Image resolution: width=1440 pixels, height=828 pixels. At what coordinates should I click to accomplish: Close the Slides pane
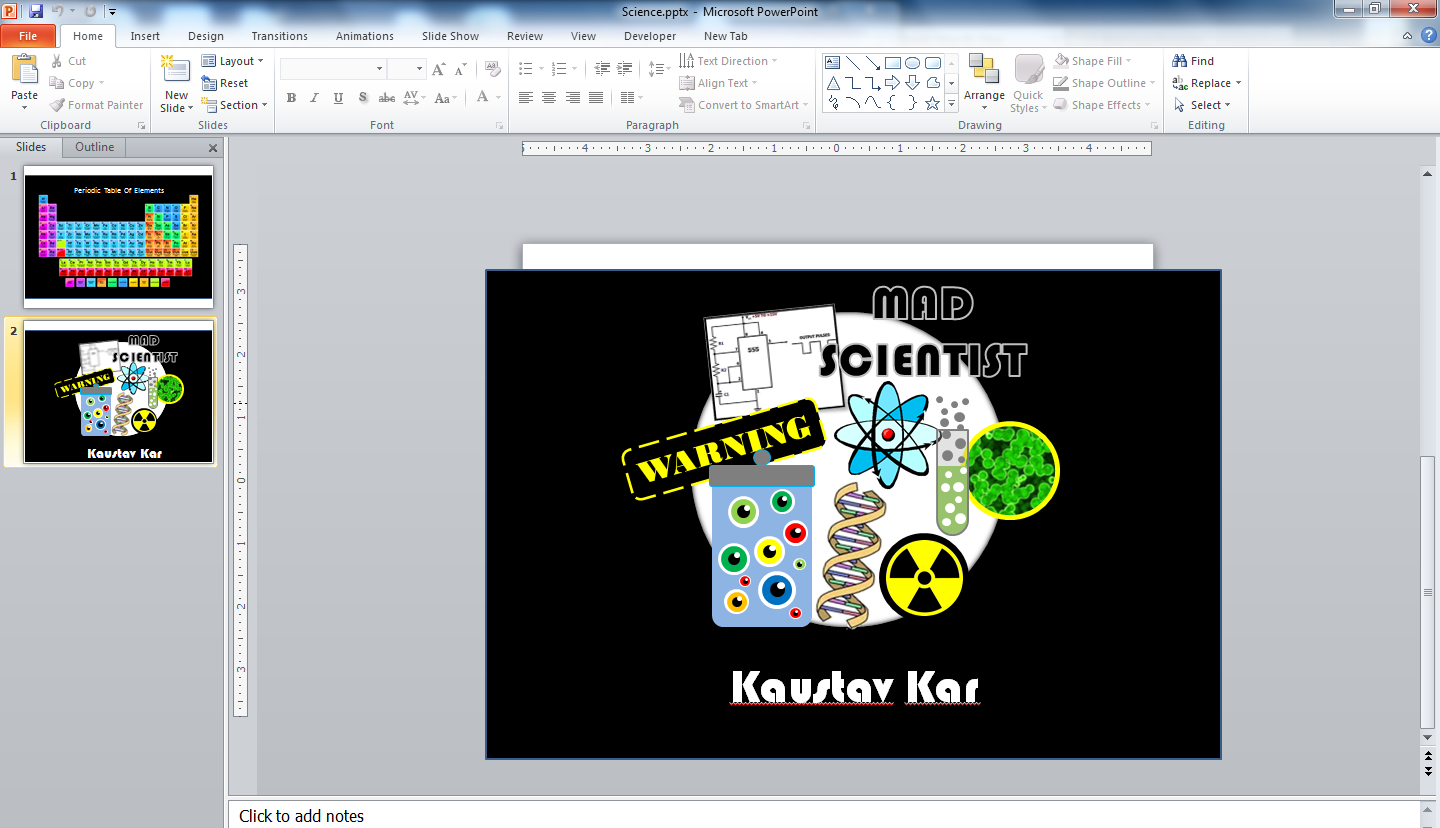pyautogui.click(x=212, y=148)
